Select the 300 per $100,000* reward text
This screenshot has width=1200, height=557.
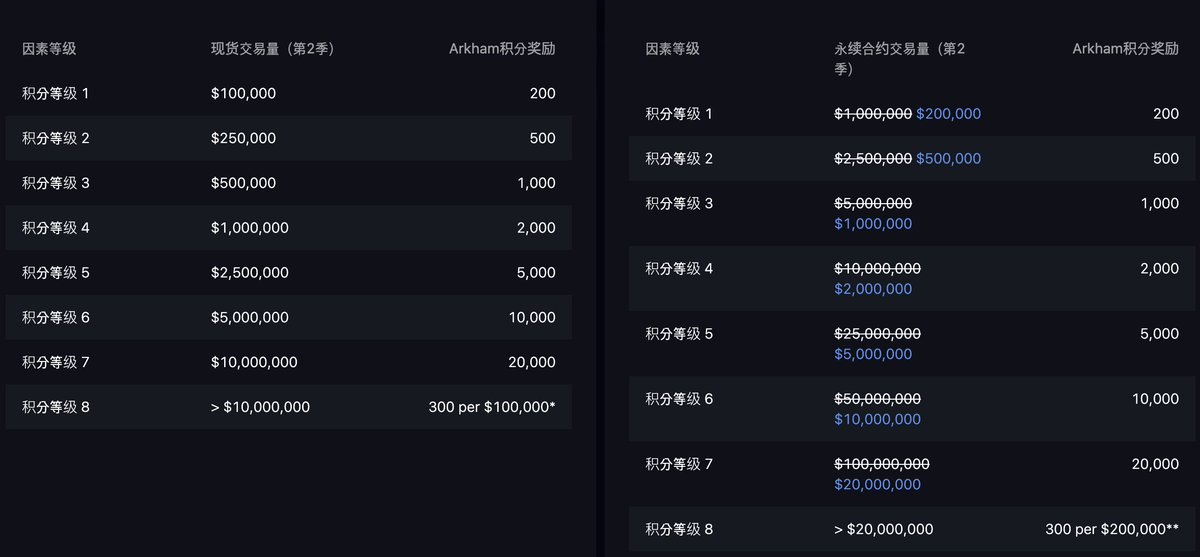click(491, 407)
